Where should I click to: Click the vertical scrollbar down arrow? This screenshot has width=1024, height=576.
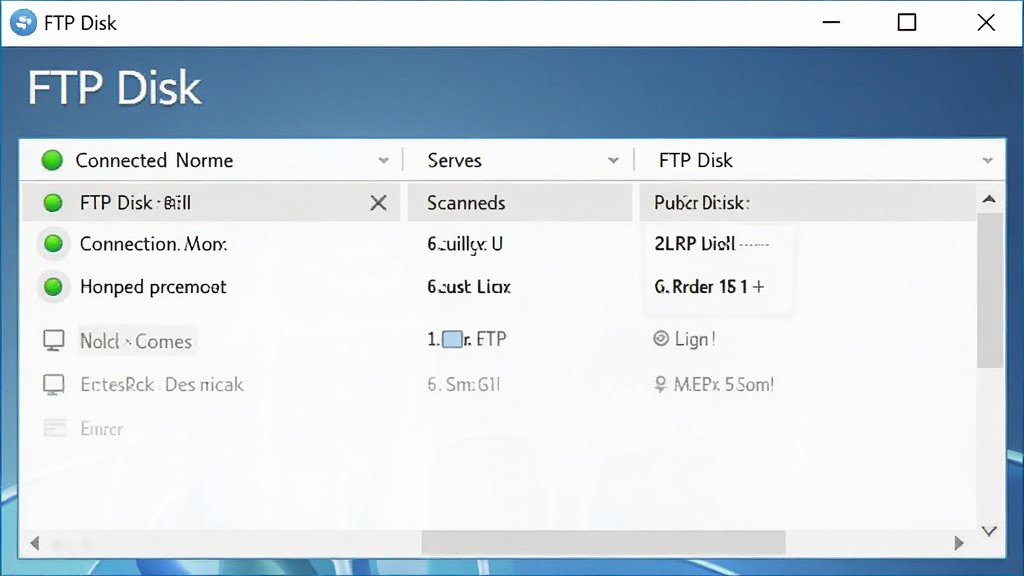(989, 532)
